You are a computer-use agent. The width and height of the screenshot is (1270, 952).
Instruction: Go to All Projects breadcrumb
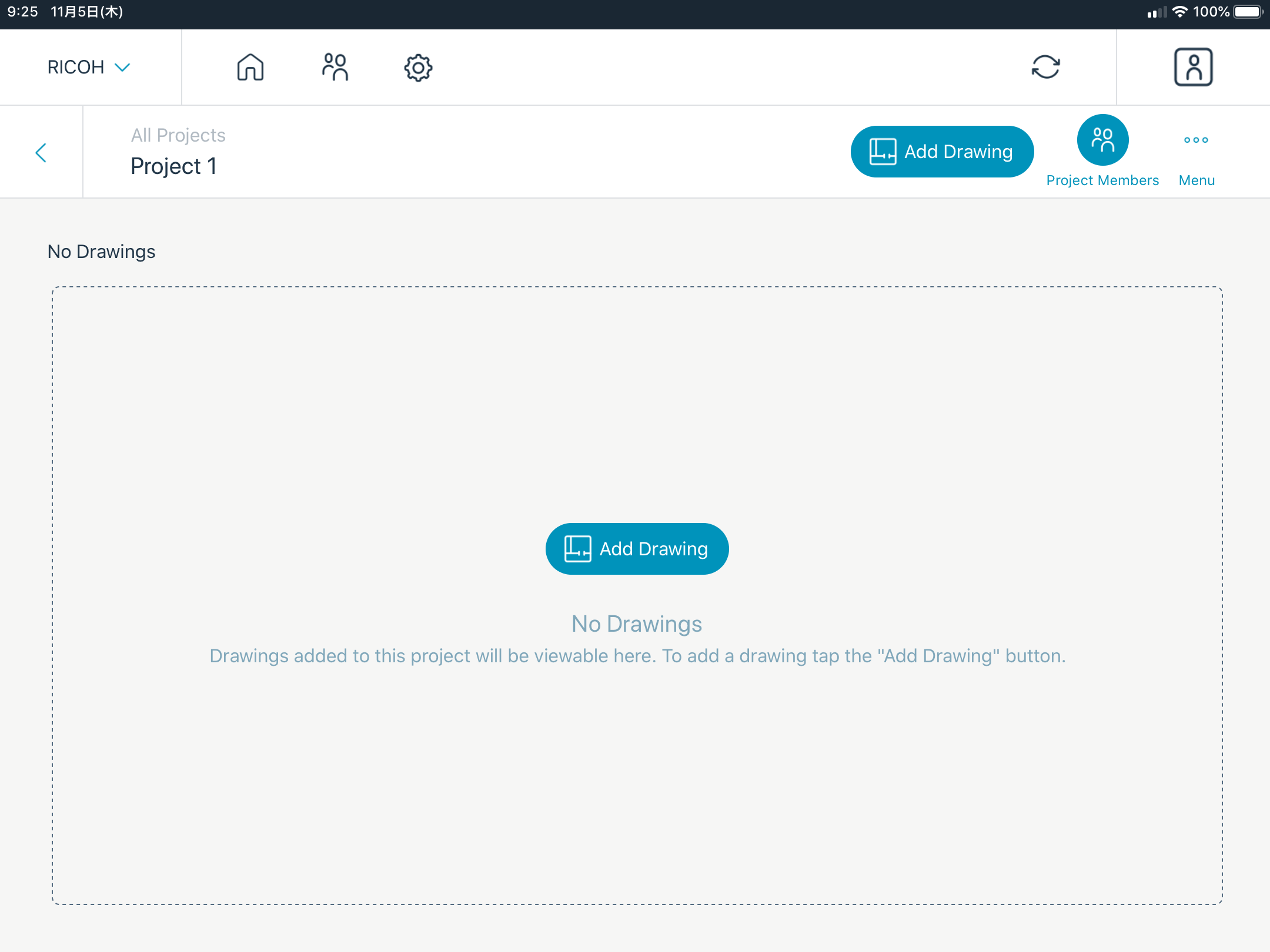178,135
